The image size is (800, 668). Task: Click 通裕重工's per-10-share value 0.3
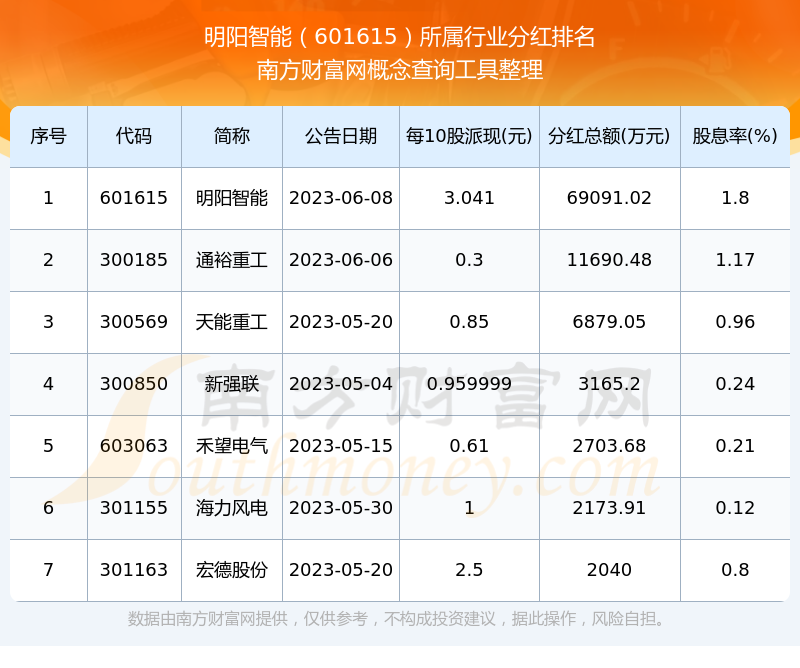pyautogui.click(x=469, y=260)
